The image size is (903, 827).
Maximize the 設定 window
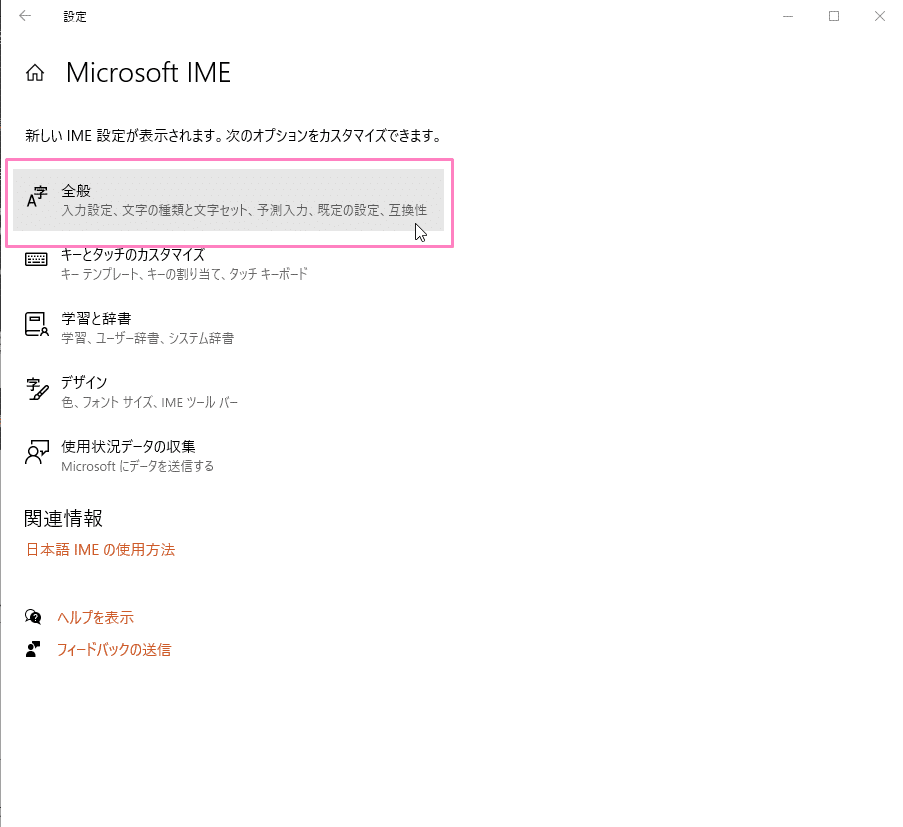[834, 16]
